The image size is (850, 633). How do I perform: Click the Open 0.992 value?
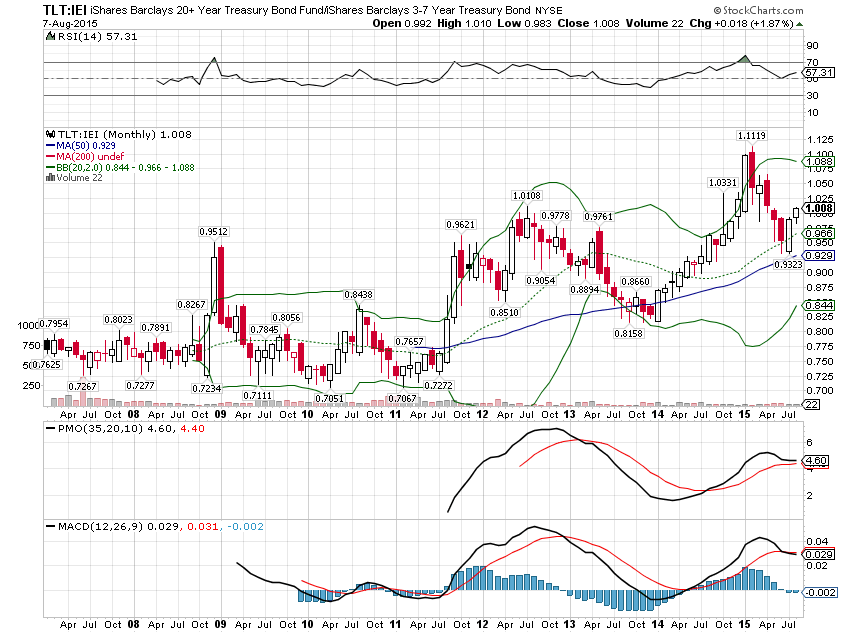tap(402, 24)
